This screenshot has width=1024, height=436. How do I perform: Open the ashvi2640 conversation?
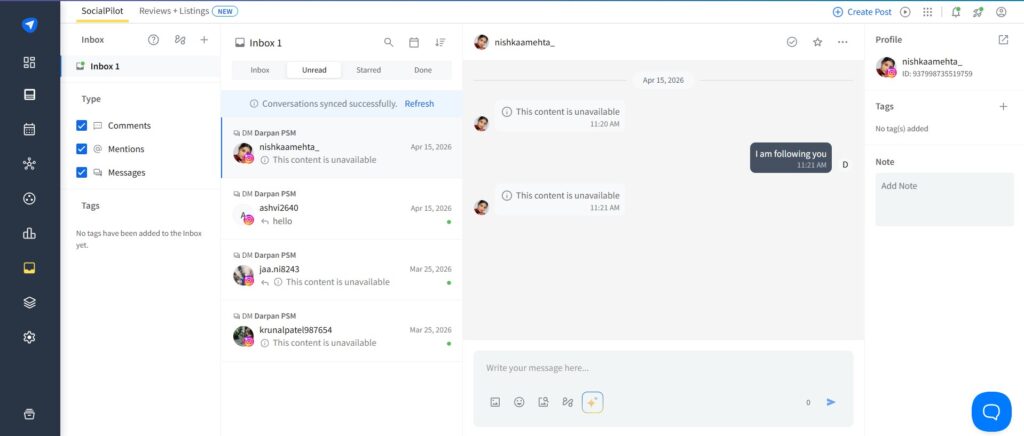point(342,209)
